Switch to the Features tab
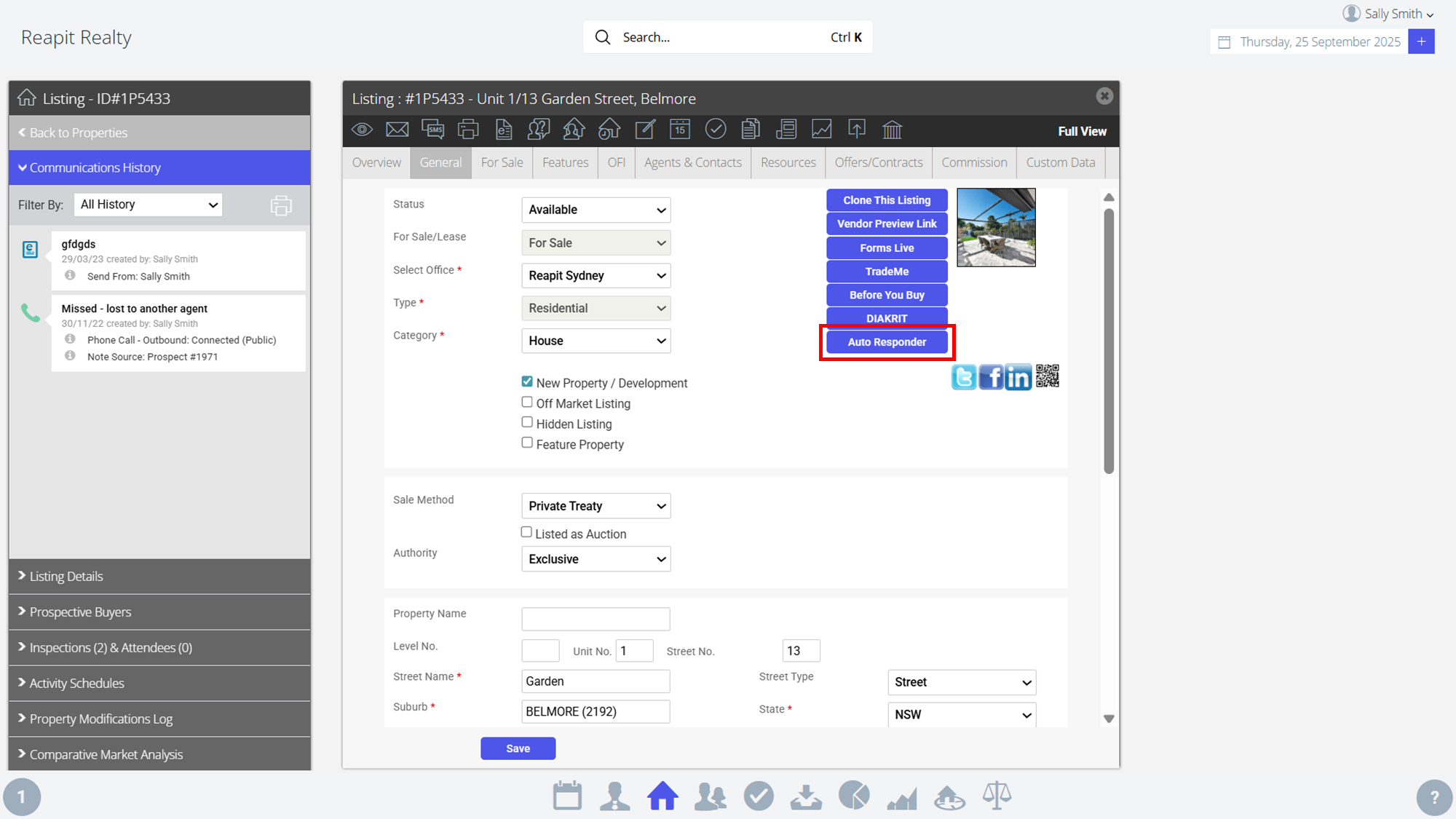 (565, 162)
